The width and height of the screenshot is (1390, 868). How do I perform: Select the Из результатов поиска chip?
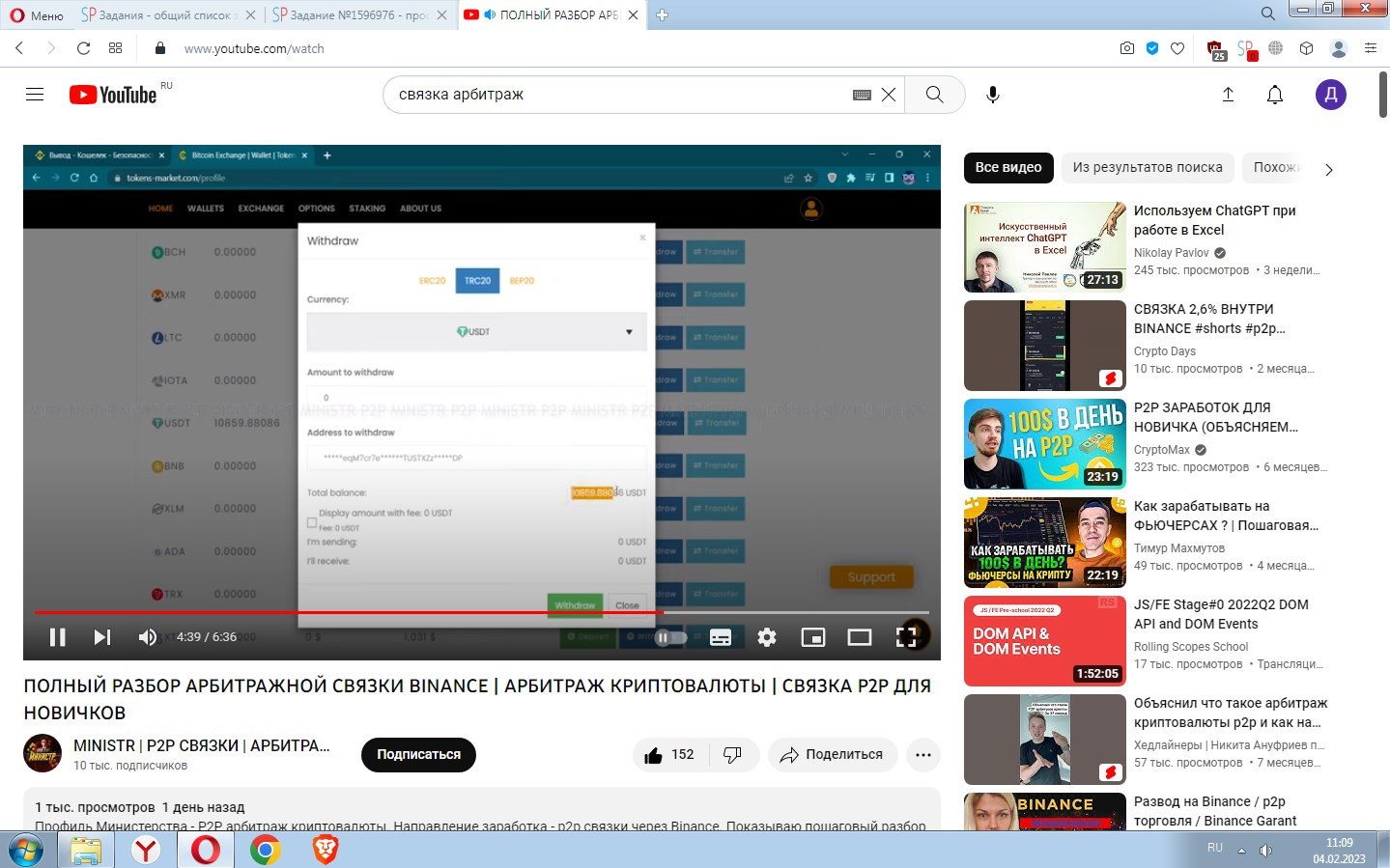[1147, 168]
